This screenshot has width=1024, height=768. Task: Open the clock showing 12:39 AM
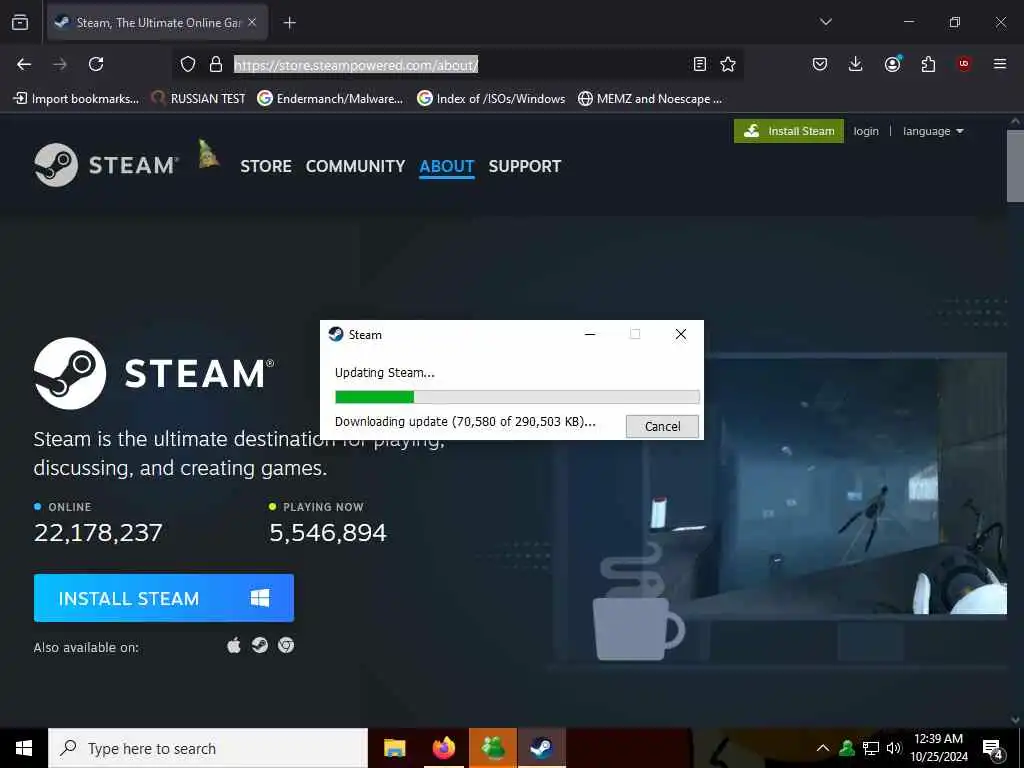(x=938, y=748)
